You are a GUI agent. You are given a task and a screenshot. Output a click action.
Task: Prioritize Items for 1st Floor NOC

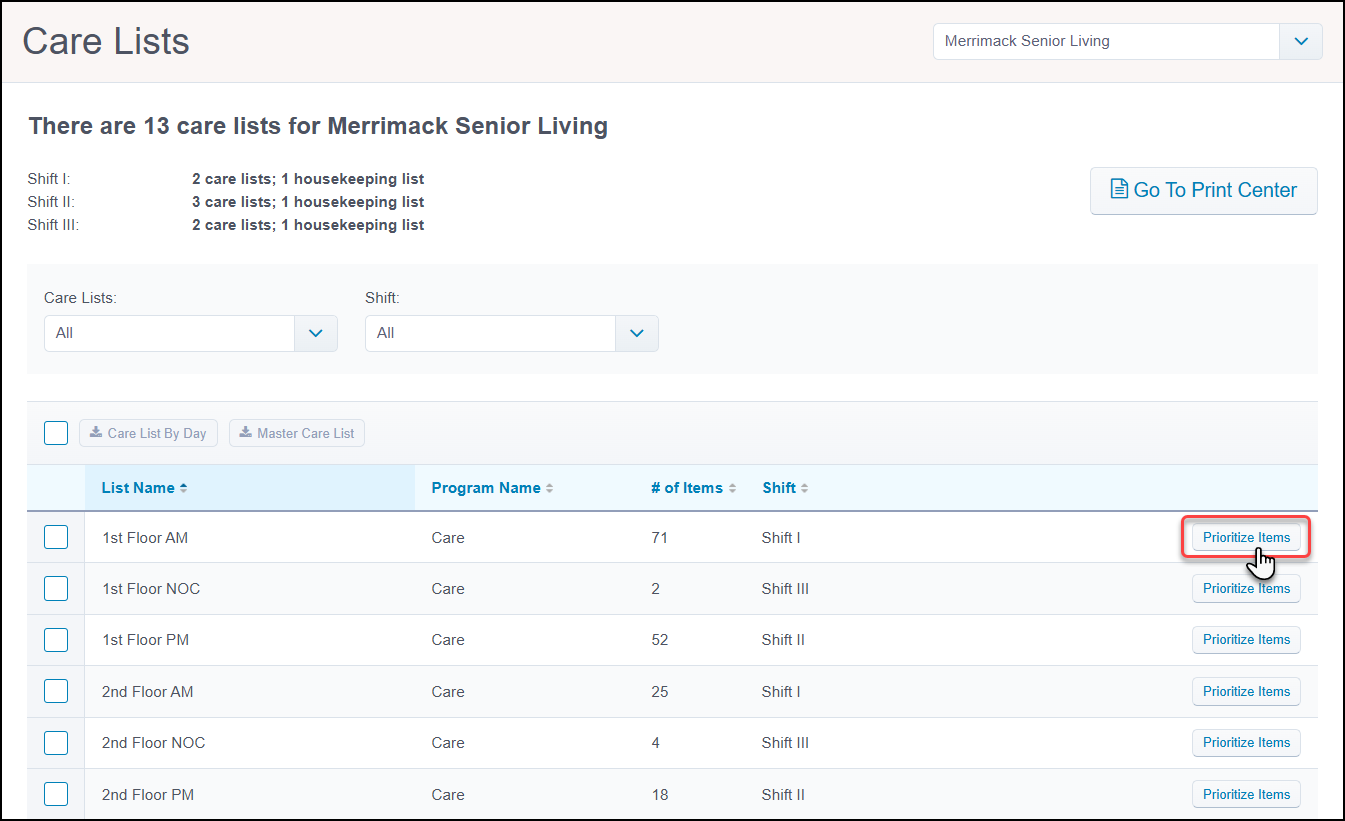1246,588
